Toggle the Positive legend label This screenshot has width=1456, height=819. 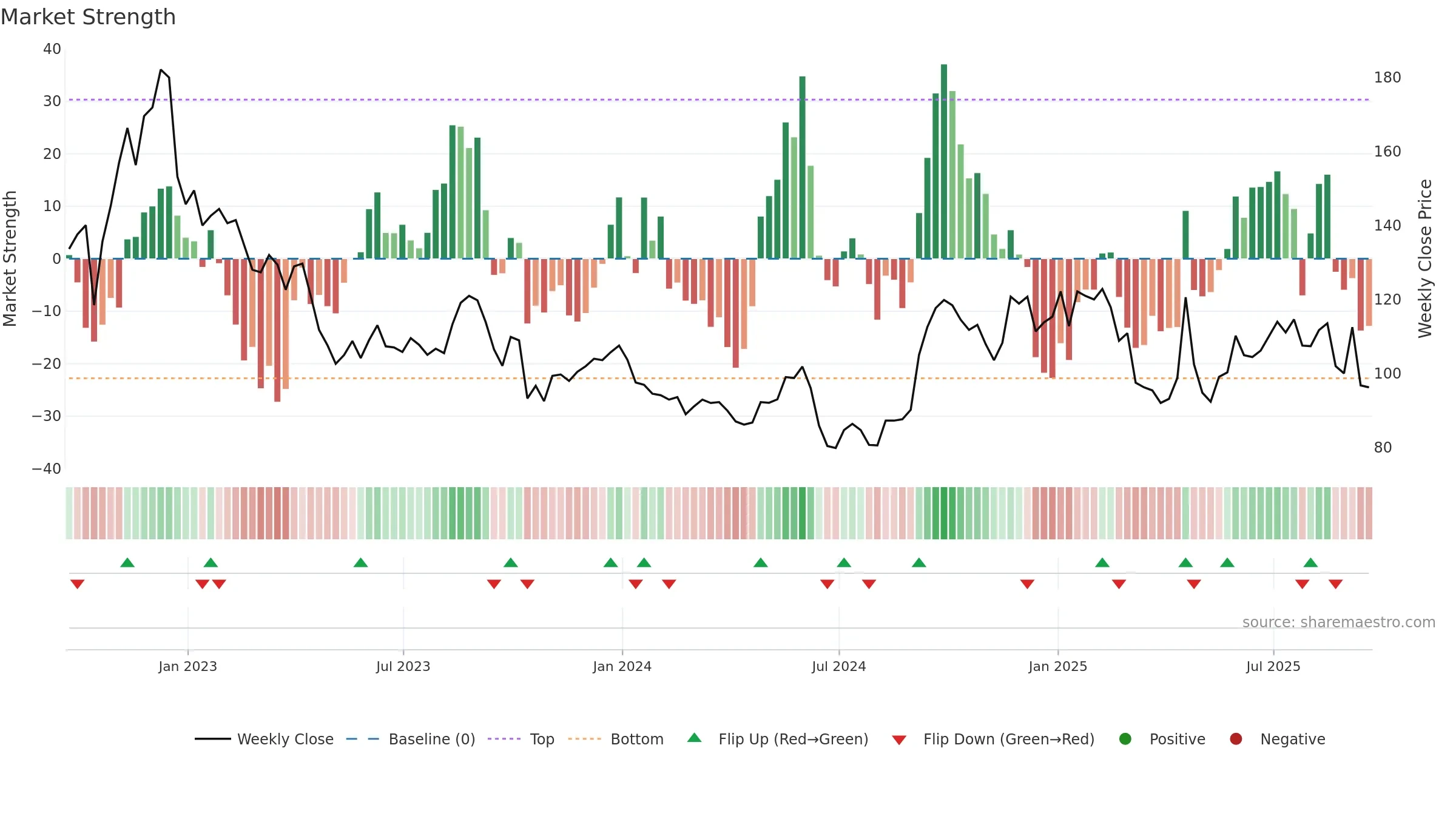pyautogui.click(x=1178, y=739)
